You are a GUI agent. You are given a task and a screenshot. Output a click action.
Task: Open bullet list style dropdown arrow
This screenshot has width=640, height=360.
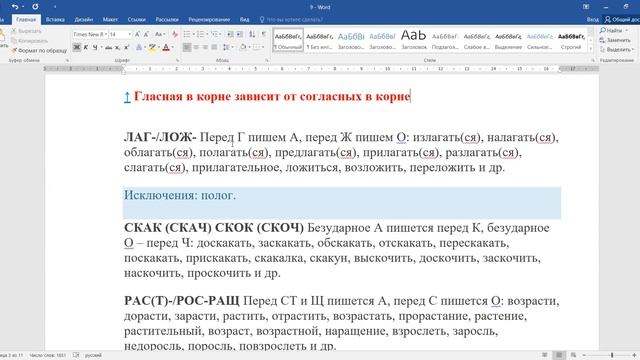[x=193, y=34]
